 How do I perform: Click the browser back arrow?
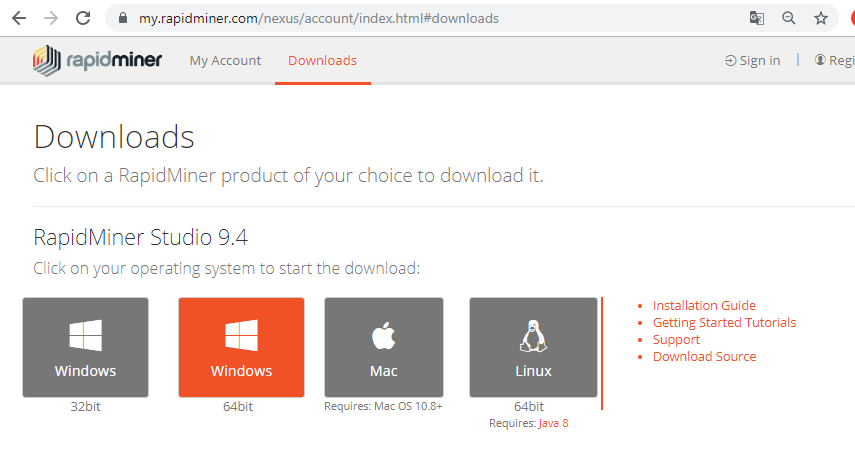tap(18, 18)
